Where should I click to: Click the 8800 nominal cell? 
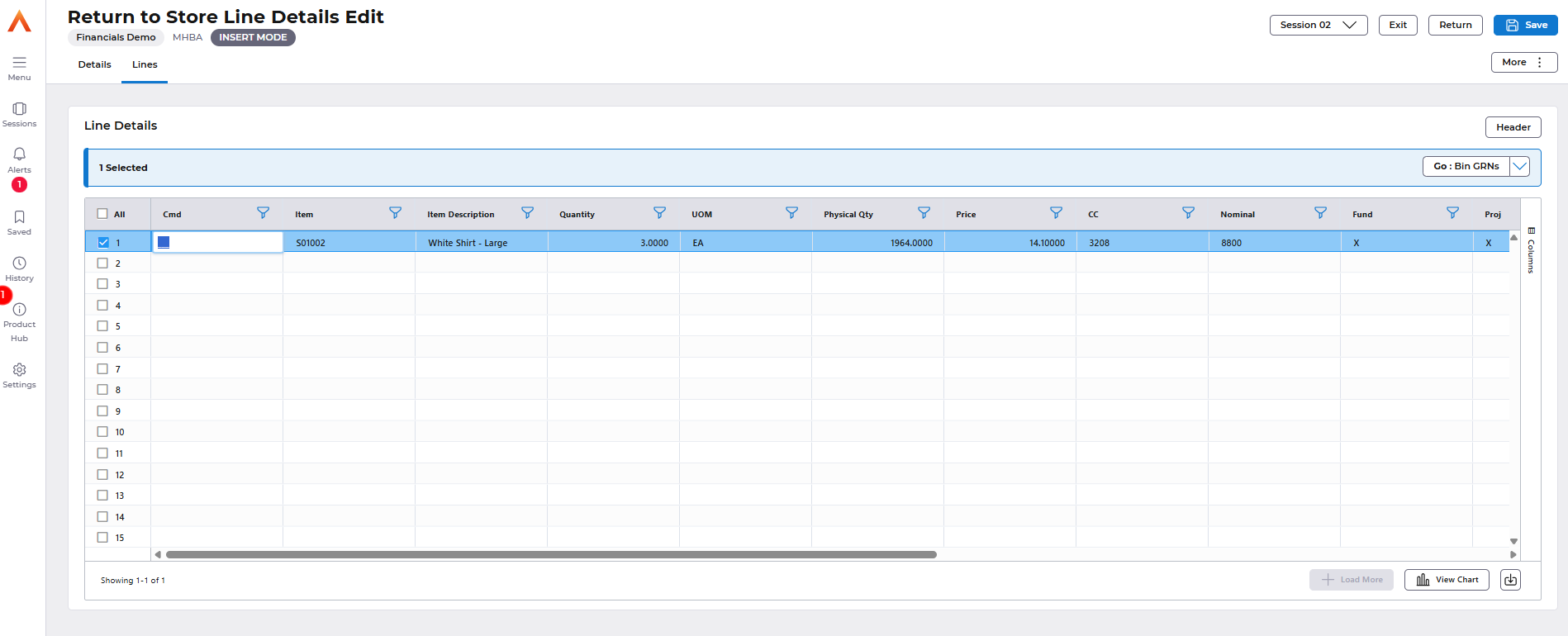[1275, 243]
